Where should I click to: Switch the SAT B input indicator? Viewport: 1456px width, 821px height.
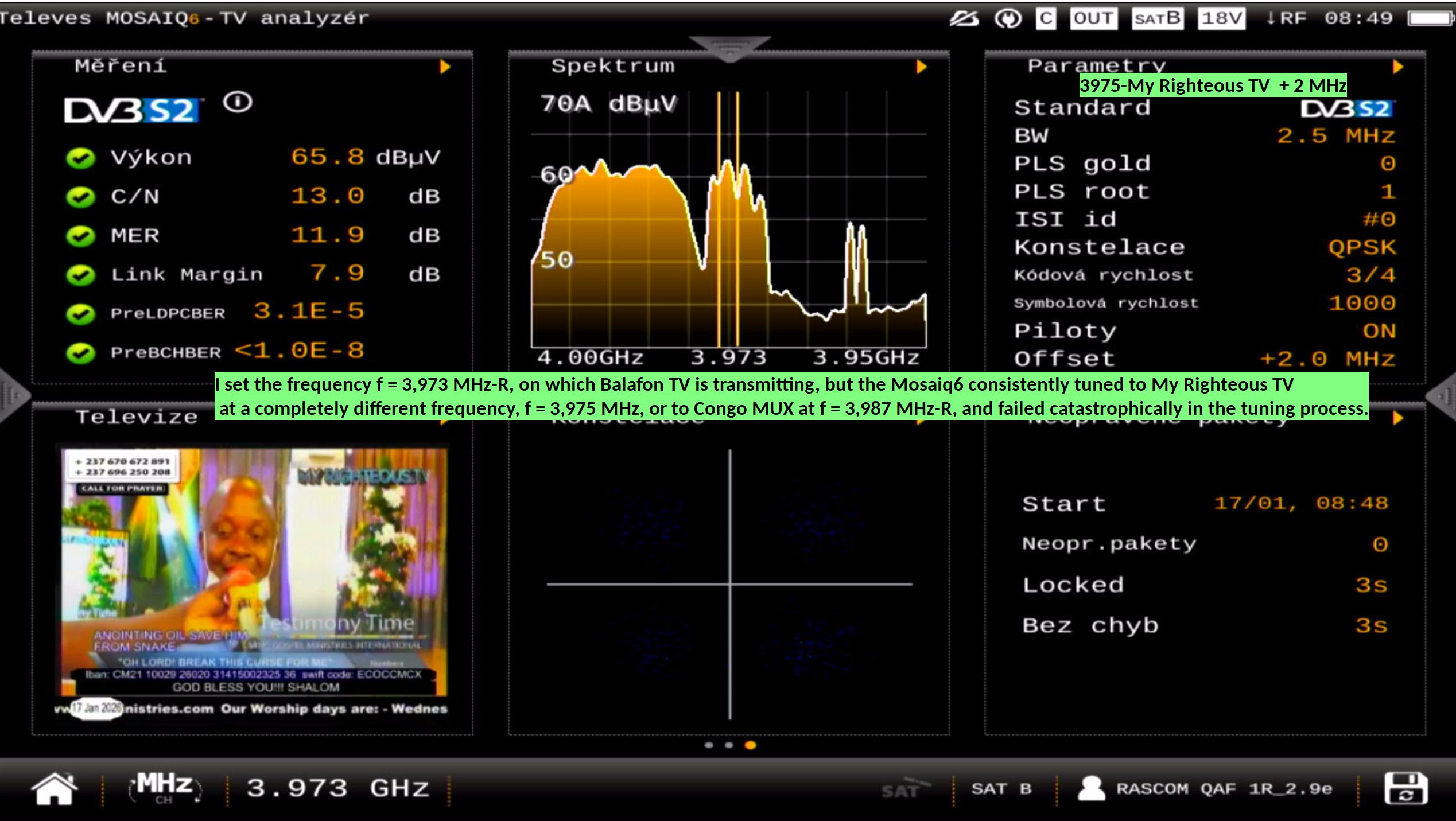pos(1157,19)
